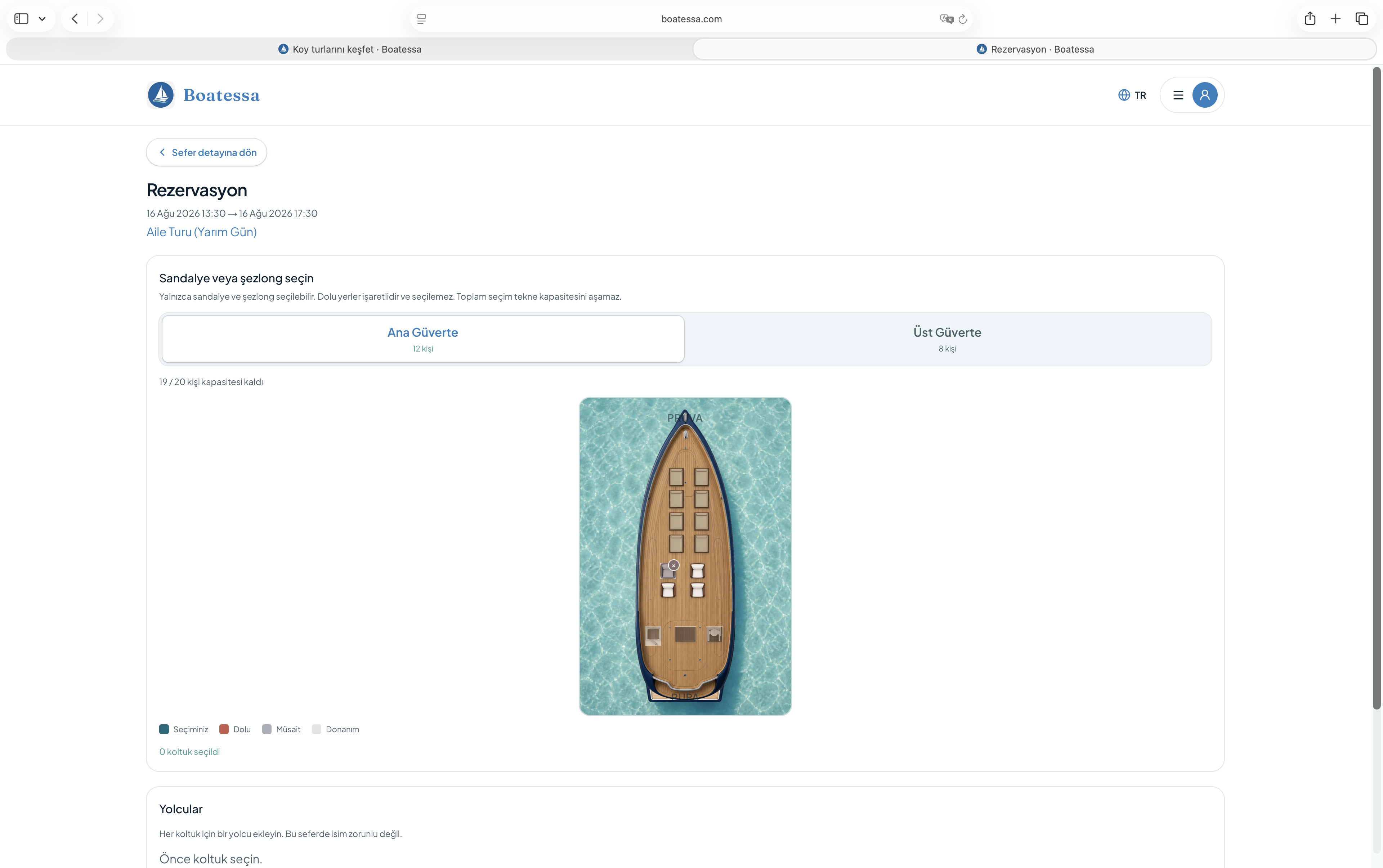Open the Safari share menu

1310,18
